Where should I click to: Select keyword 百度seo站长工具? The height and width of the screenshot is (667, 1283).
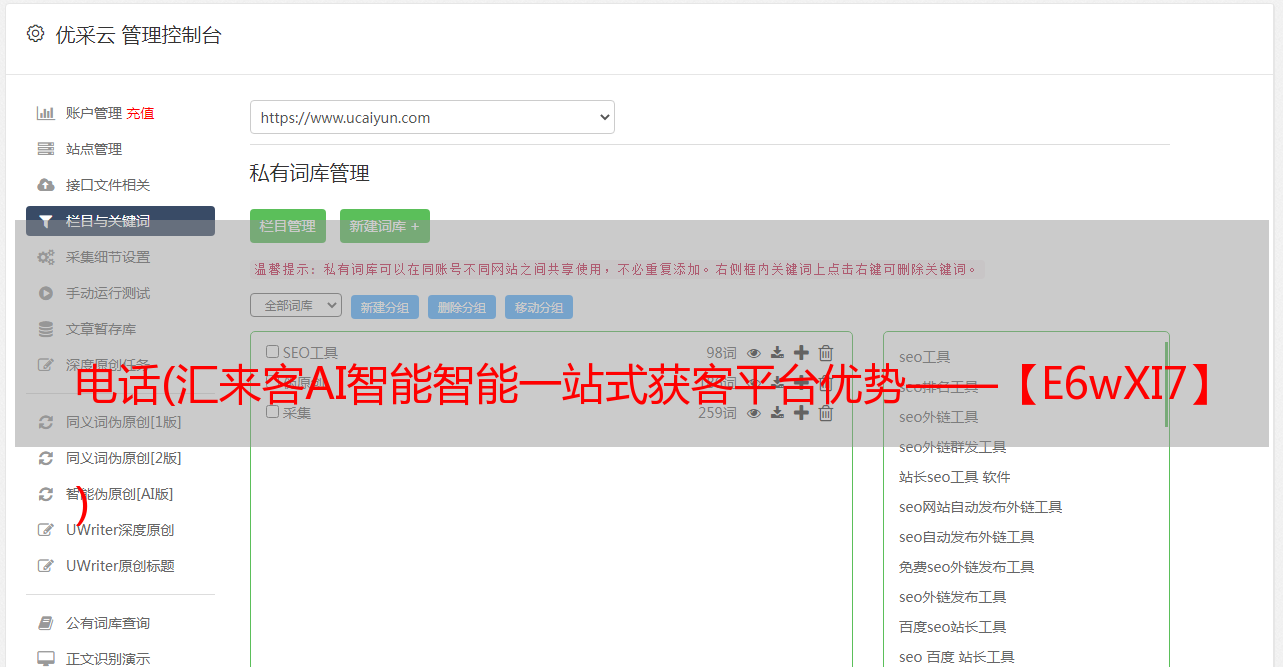[953, 627]
